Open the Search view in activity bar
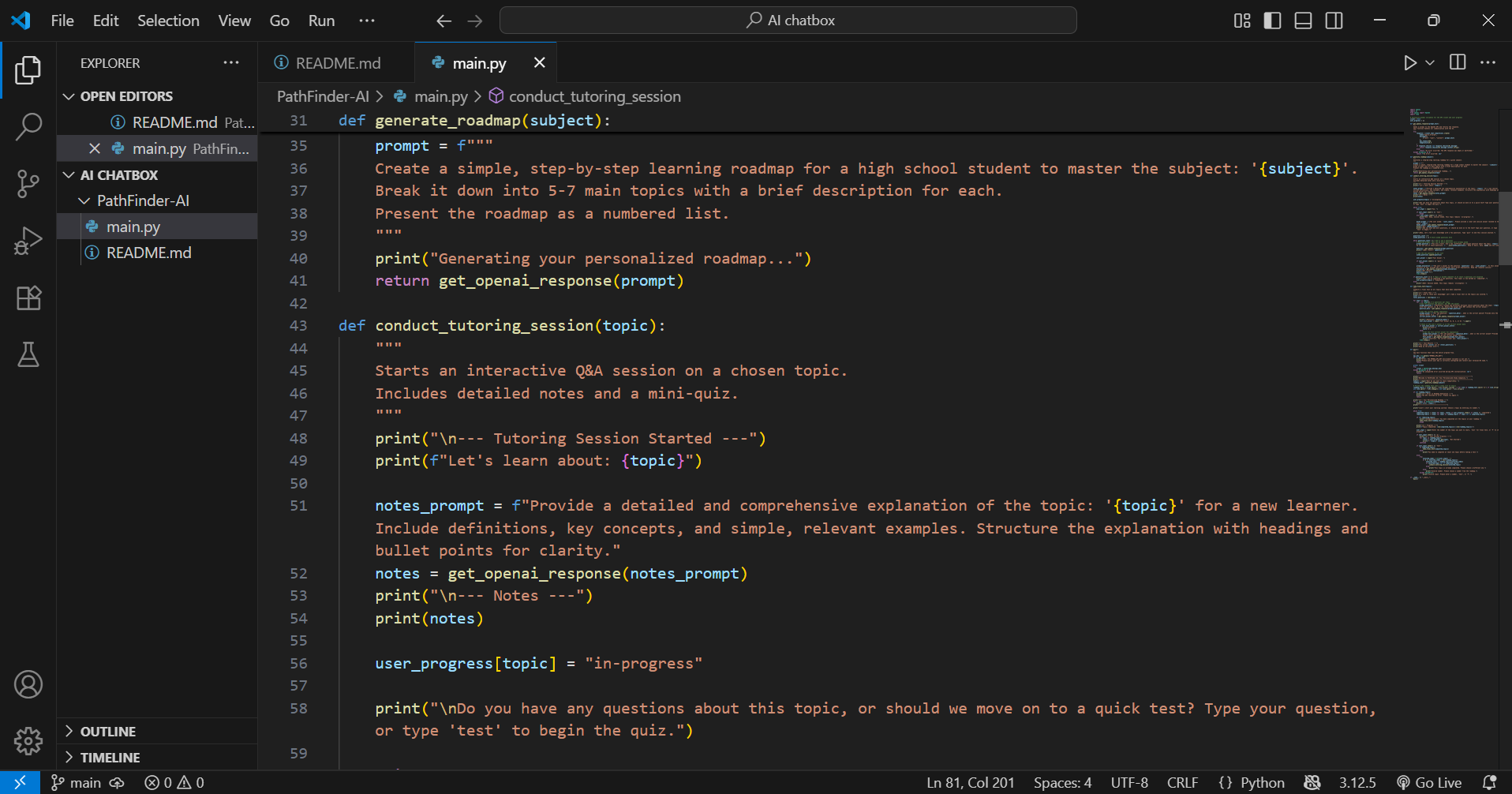This screenshot has height=794, width=1512. click(x=28, y=126)
